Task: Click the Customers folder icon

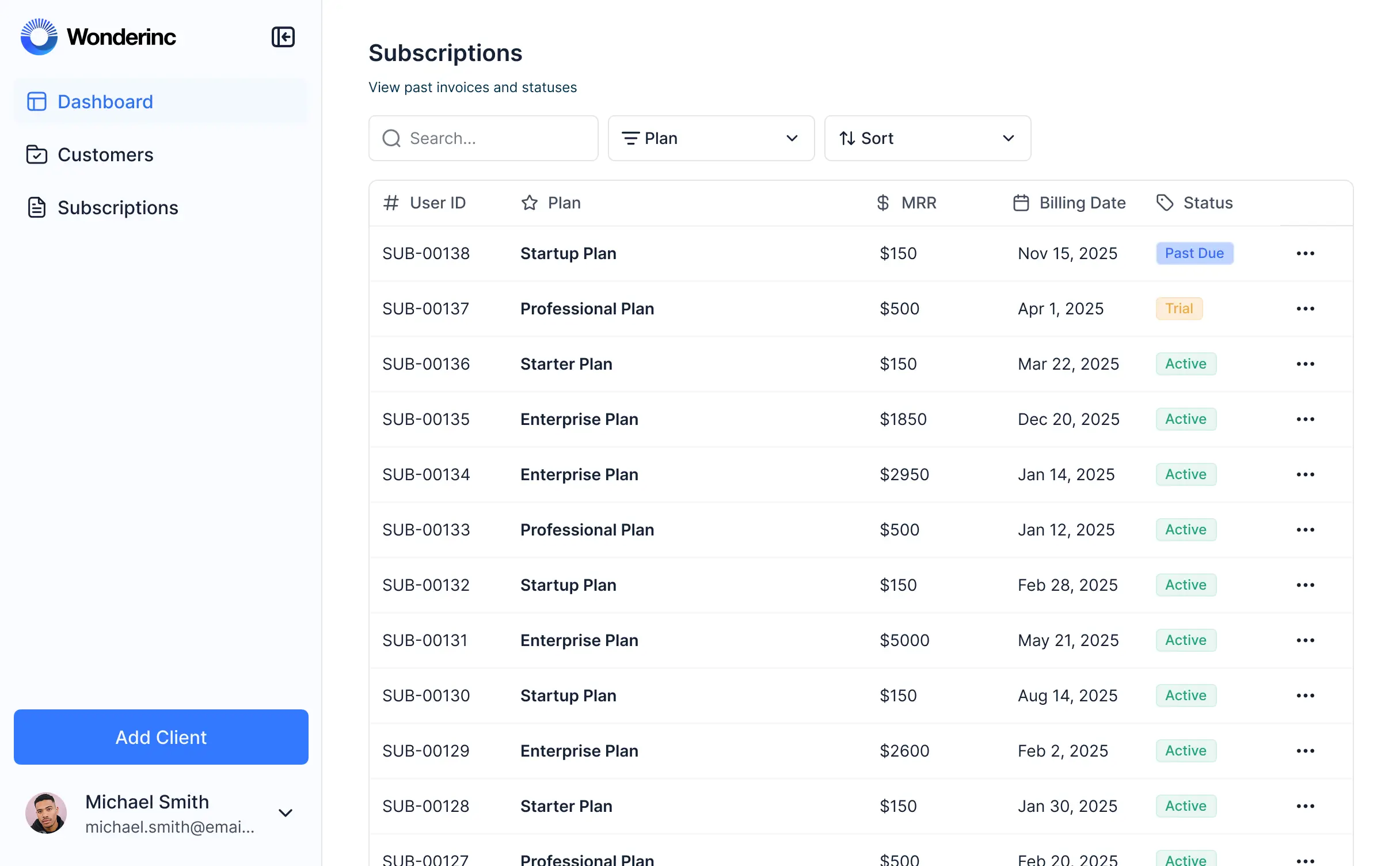Action: click(36, 154)
